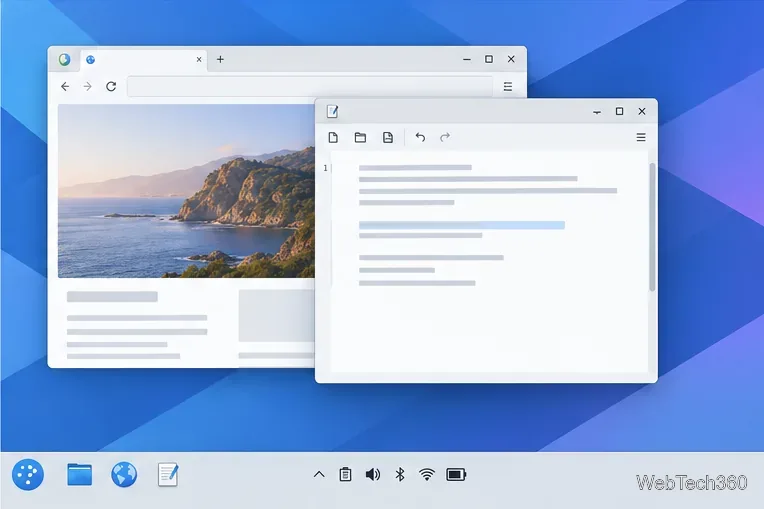
Task: Reload the page in the browser
Action: tap(111, 86)
